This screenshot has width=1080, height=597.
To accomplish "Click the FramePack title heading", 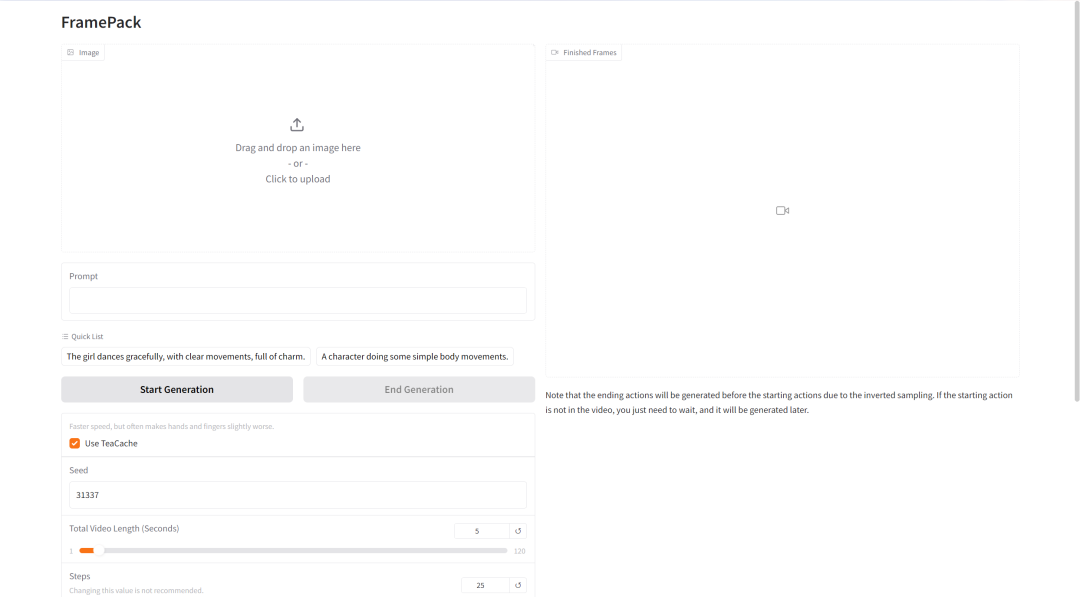I will point(101,22).
